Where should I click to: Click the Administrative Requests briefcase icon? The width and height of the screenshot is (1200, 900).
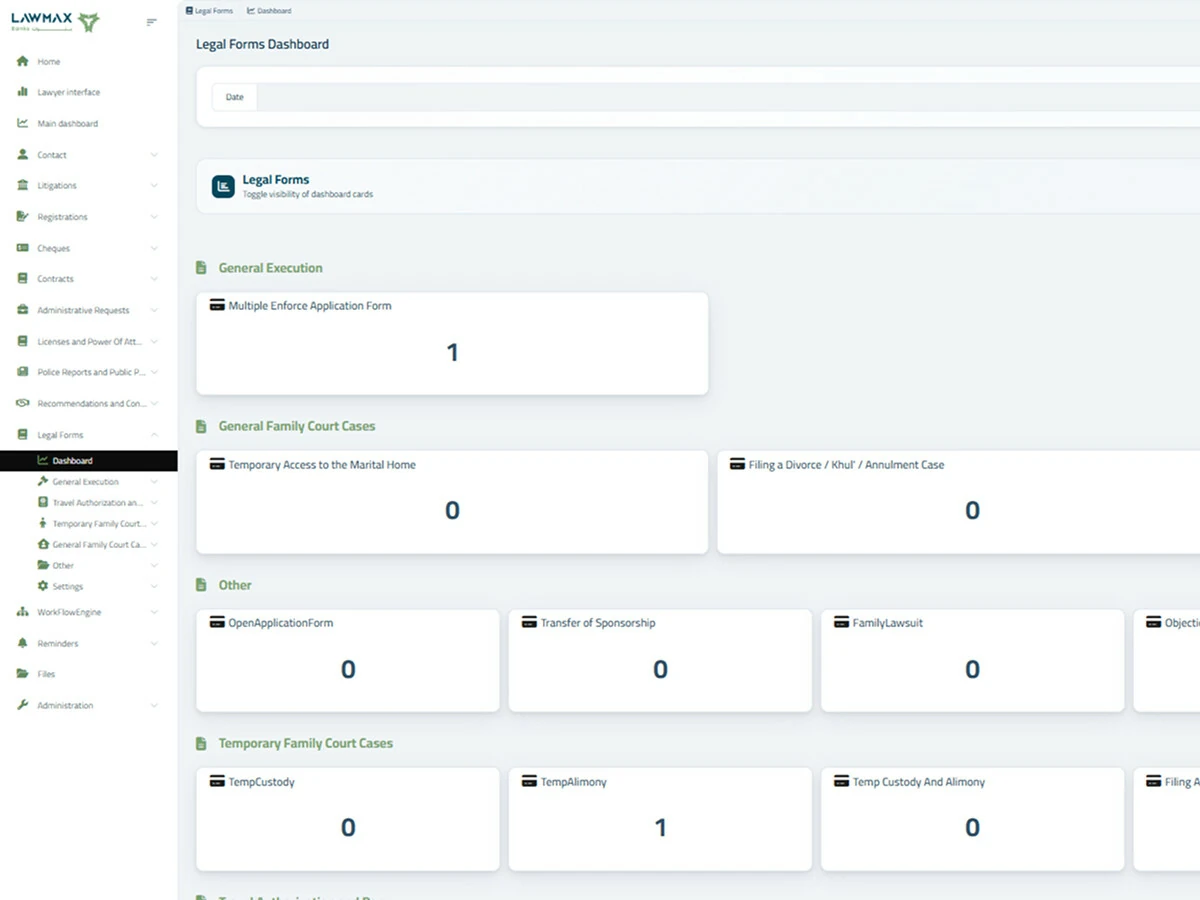22,310
